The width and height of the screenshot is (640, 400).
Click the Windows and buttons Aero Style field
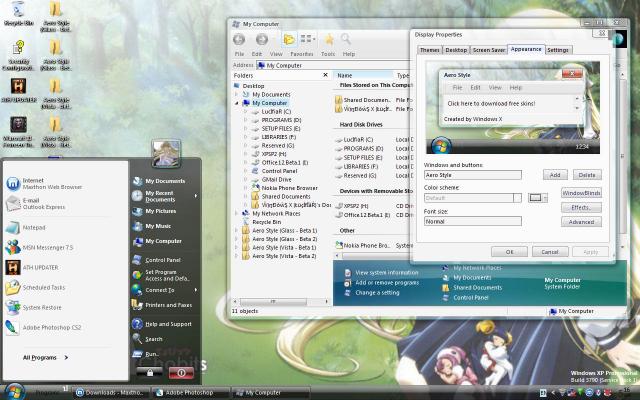click(x=473, y=175)
